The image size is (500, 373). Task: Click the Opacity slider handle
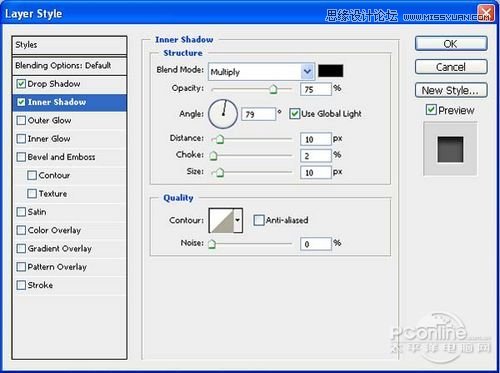tap(273, 89)
